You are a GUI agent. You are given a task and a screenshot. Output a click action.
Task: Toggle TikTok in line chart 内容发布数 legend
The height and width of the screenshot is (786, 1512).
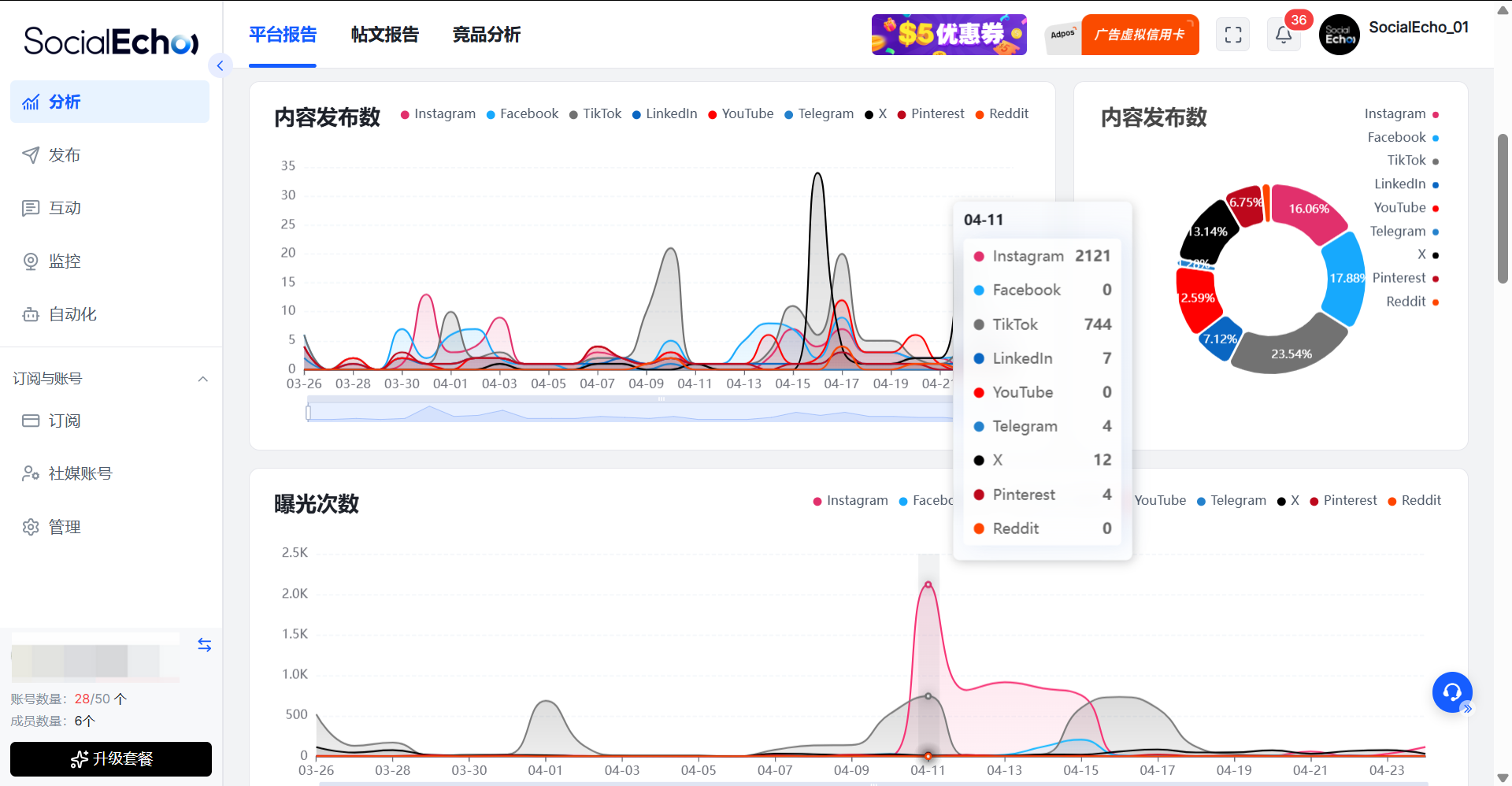click(x=595, y=114)
